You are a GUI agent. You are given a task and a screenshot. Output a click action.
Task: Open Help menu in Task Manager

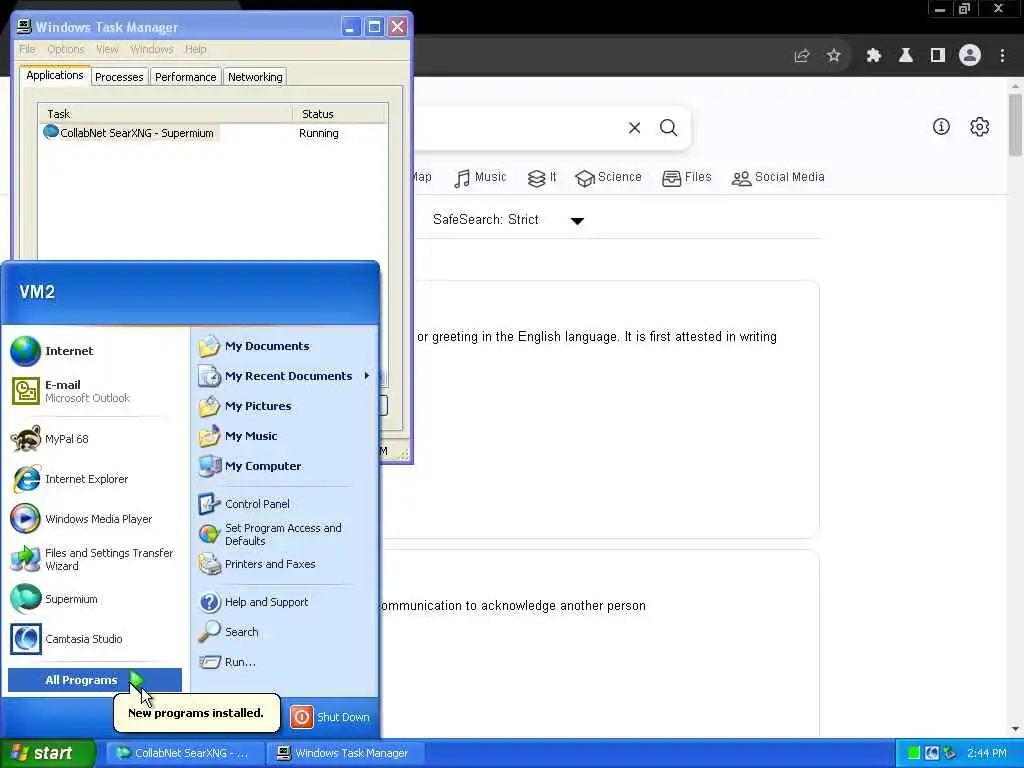coord(195,50)
